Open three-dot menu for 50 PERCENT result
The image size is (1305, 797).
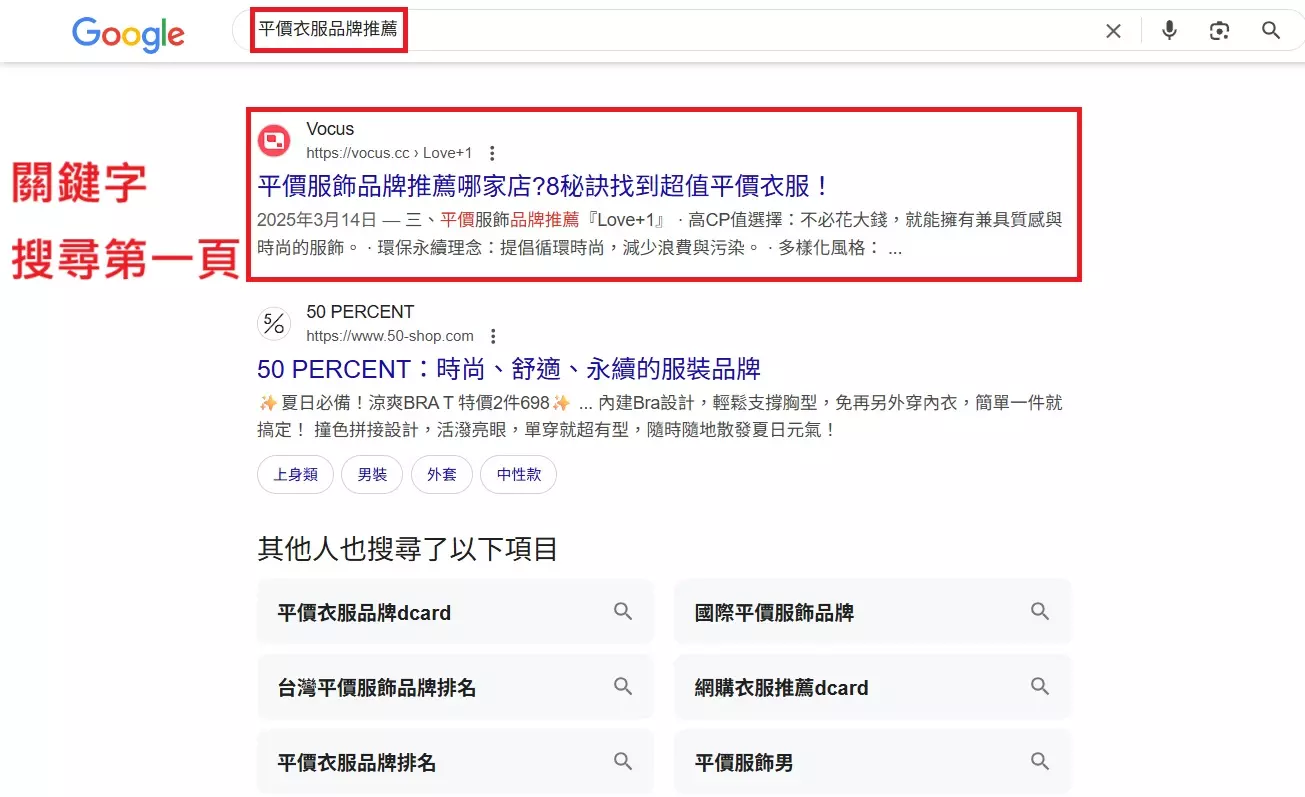click(x=493, y=337)
